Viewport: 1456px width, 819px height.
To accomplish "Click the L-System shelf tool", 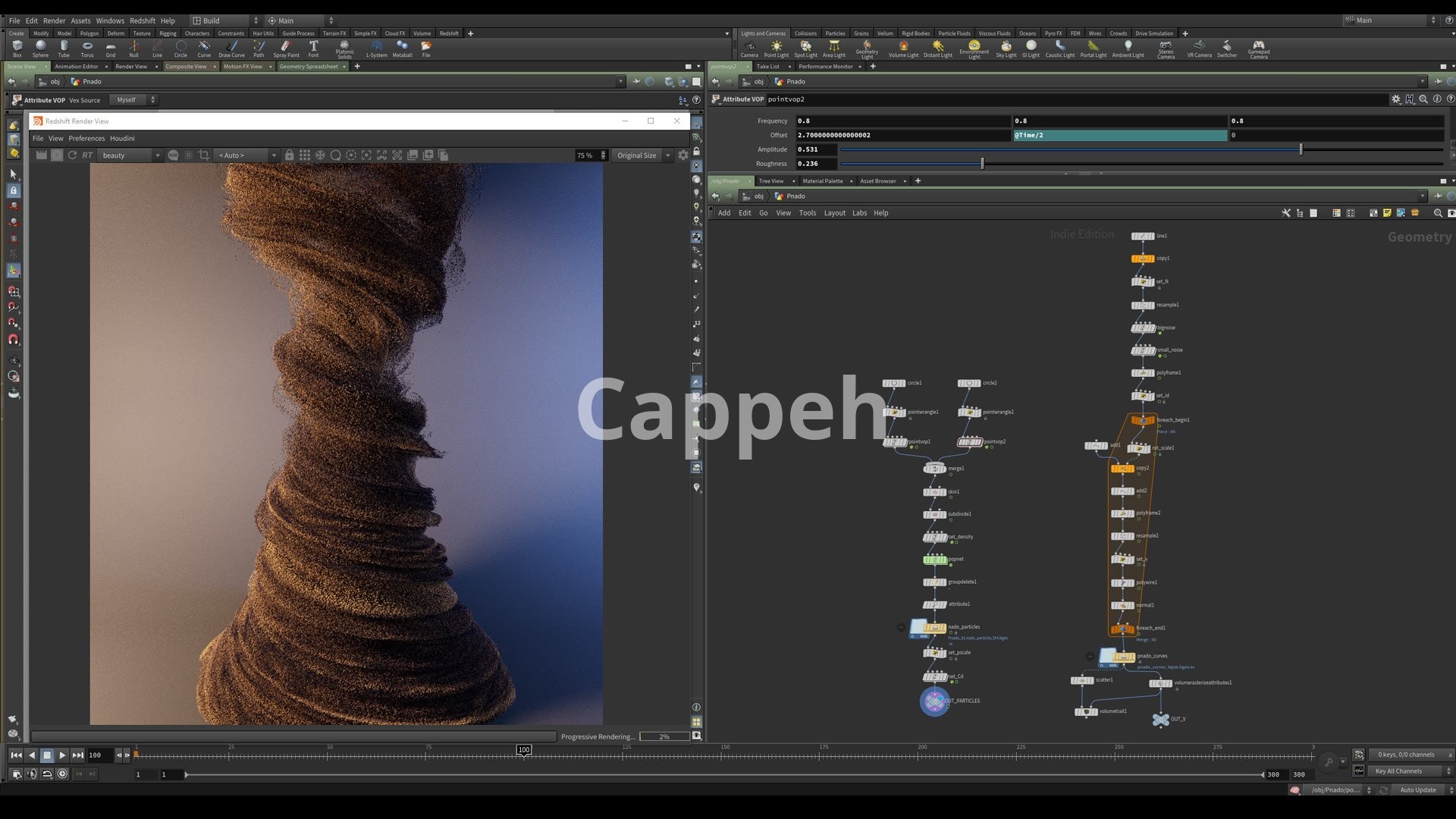I will tap(376, 49).
